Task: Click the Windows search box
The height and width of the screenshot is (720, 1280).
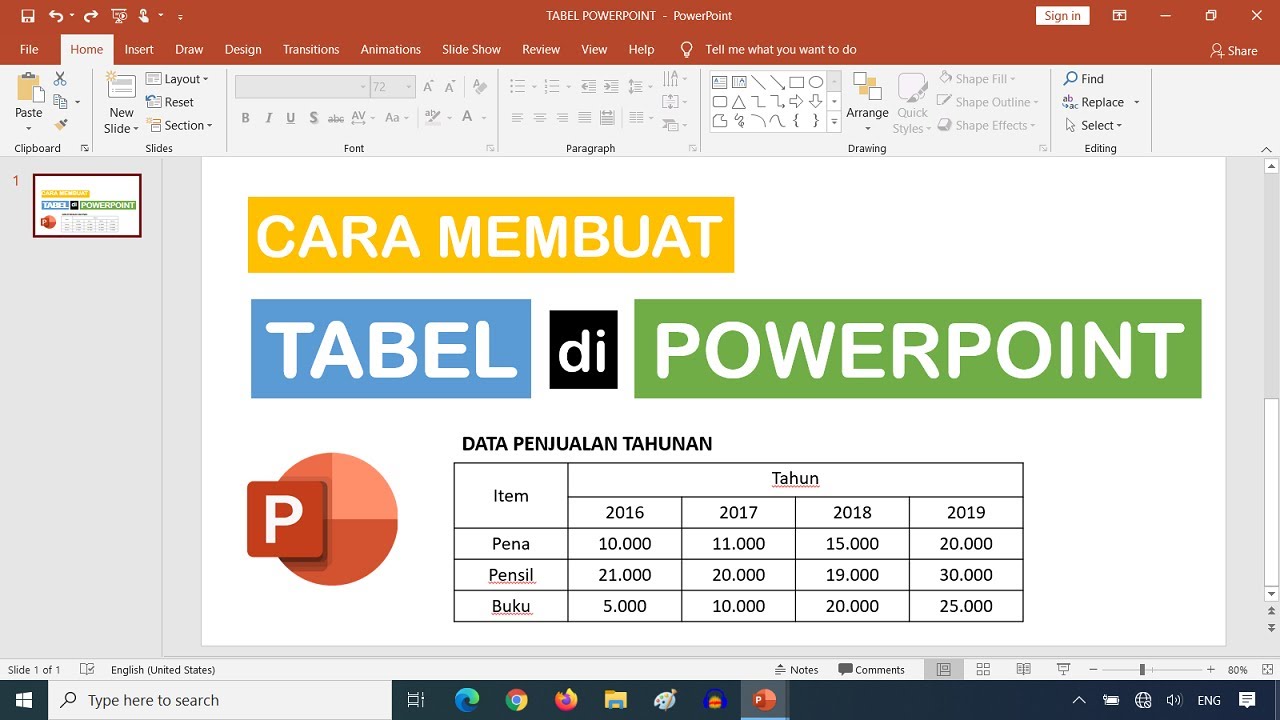Action: coord(221,700)
